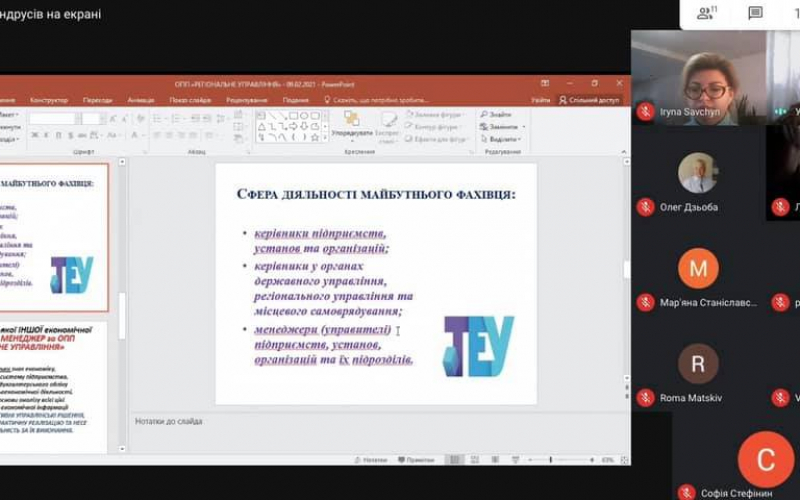Toggle text Shadow (S) formatting
This screenshot has width=800, height=500.
70,135
